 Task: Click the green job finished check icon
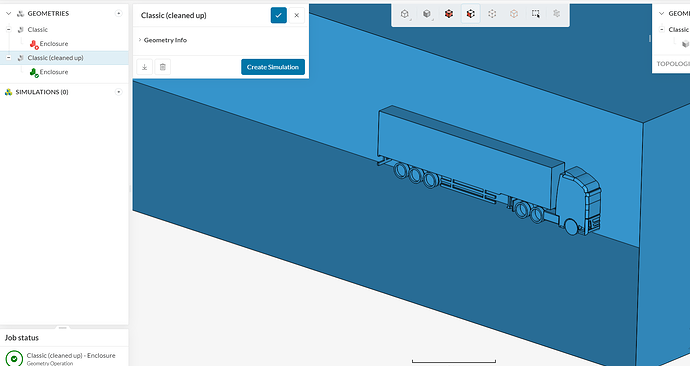point(14,358)
